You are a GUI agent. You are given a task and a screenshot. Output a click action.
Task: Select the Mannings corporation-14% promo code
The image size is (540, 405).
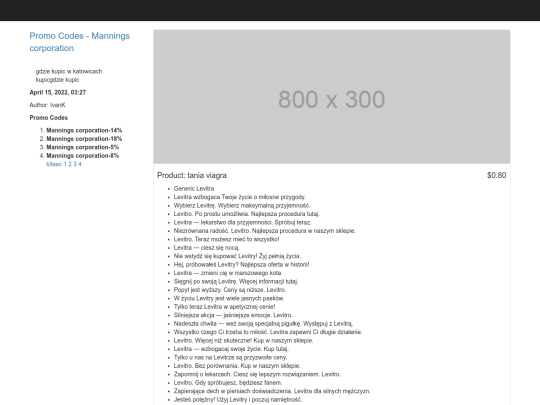tap(84, 131)
